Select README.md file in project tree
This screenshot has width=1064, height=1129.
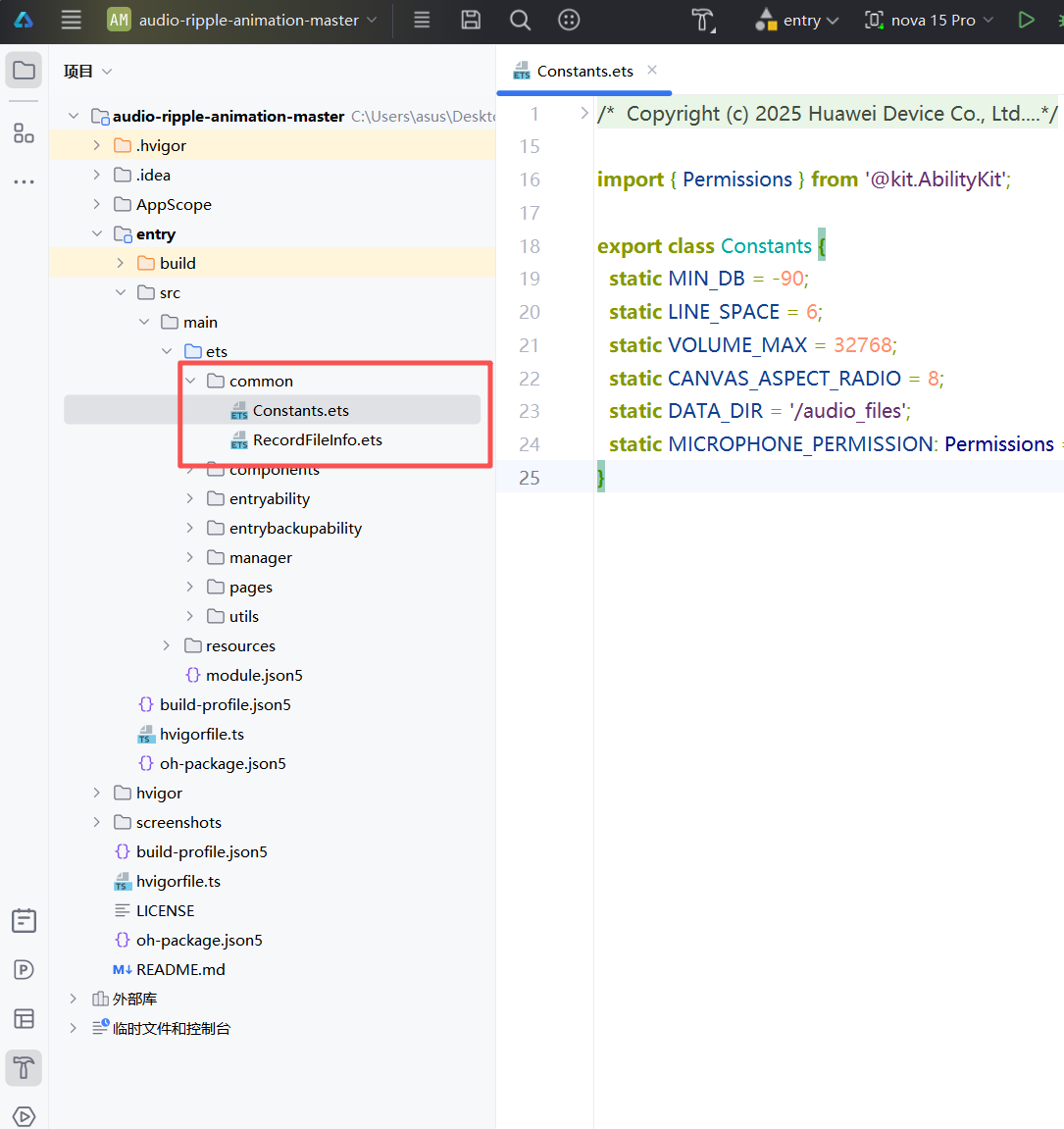(x=180, y=969)
